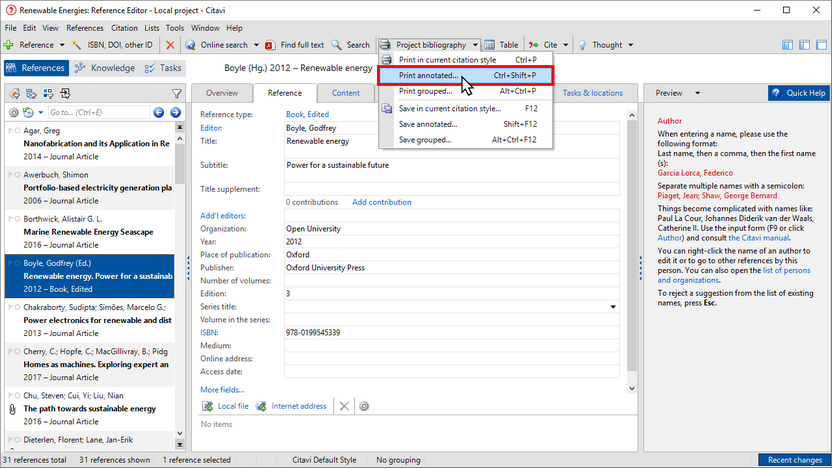Toggle the circle marker on Chakraborty, Sudipta
The height and width of the screenshot is (468, 832).
point(18,307)
